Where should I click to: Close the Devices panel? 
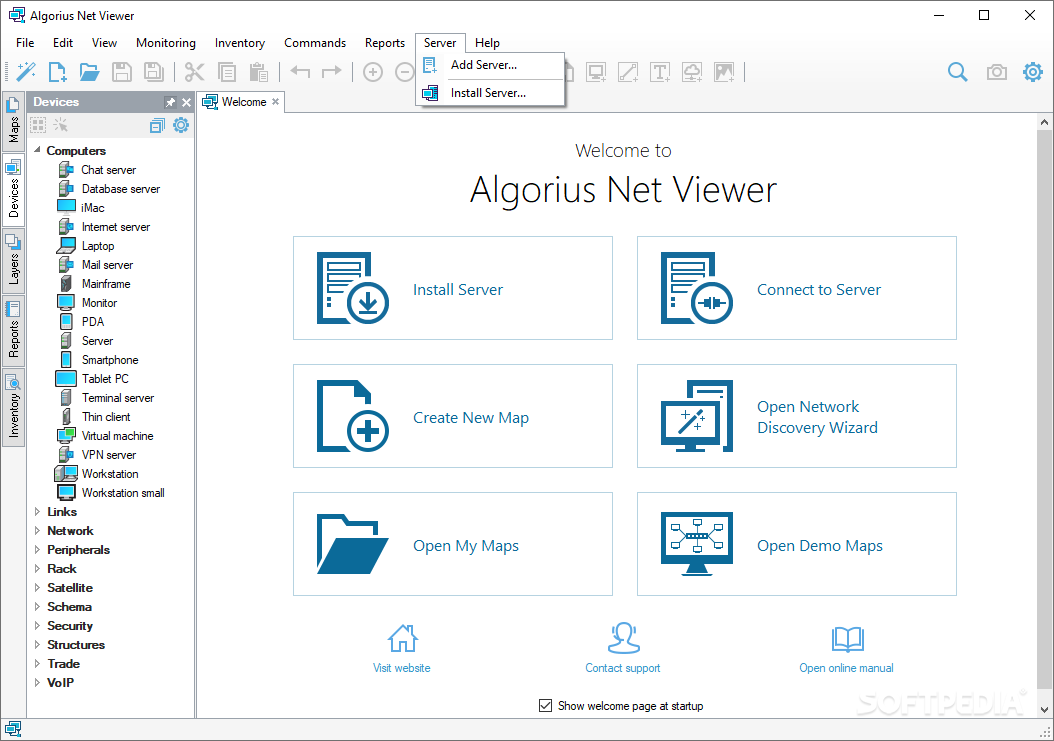[x=186, y=102]
